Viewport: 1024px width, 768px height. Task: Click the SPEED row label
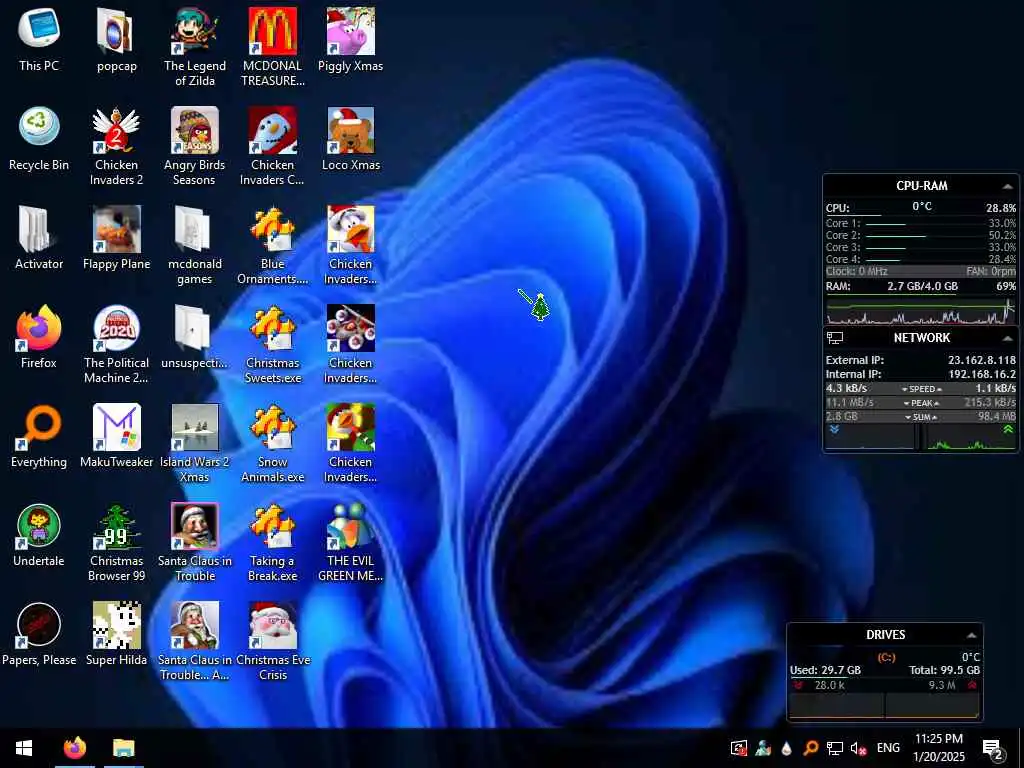tap(921, 389)
